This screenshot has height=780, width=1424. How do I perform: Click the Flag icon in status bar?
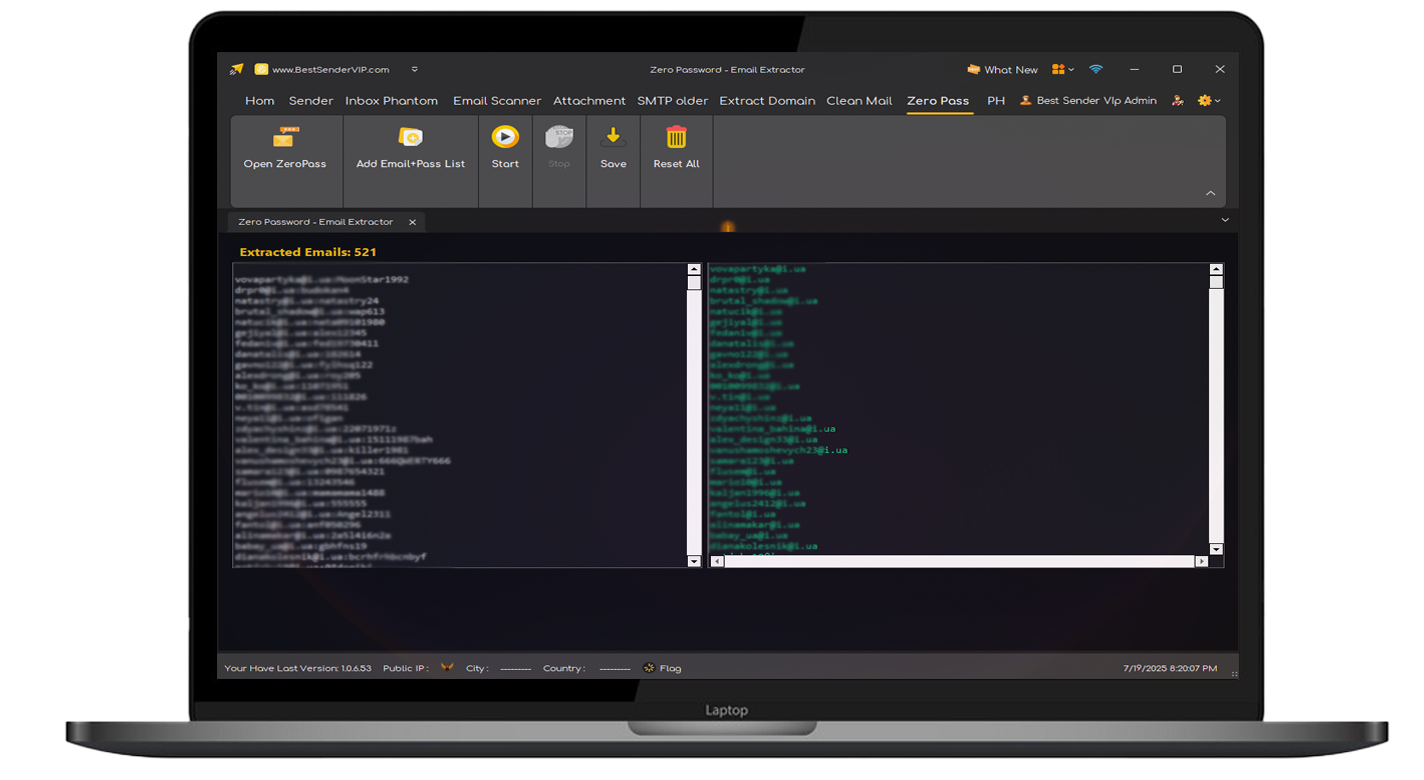pyautogui.click(x=649, y=667)
